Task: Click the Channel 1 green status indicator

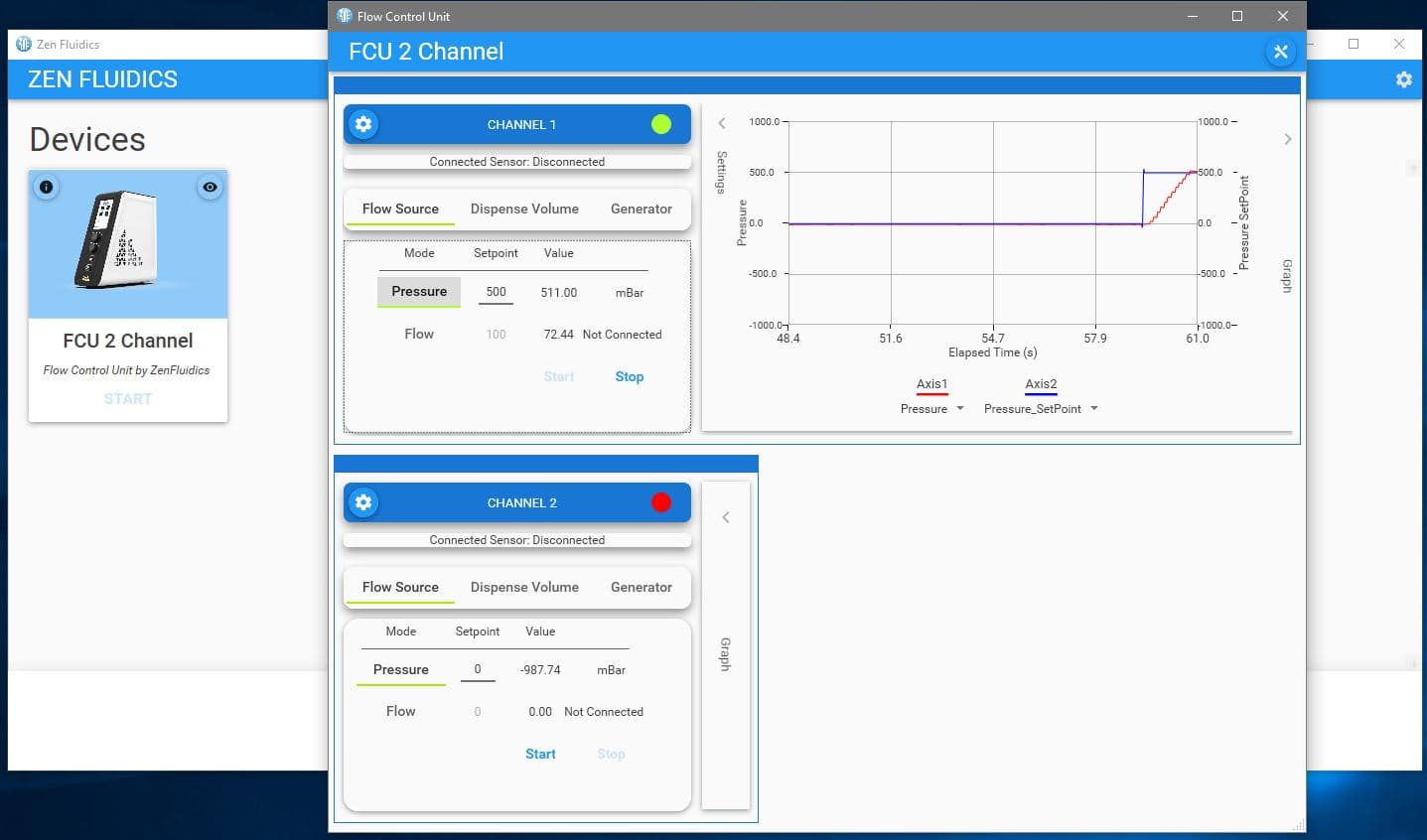Action: [x=661, y=124]
